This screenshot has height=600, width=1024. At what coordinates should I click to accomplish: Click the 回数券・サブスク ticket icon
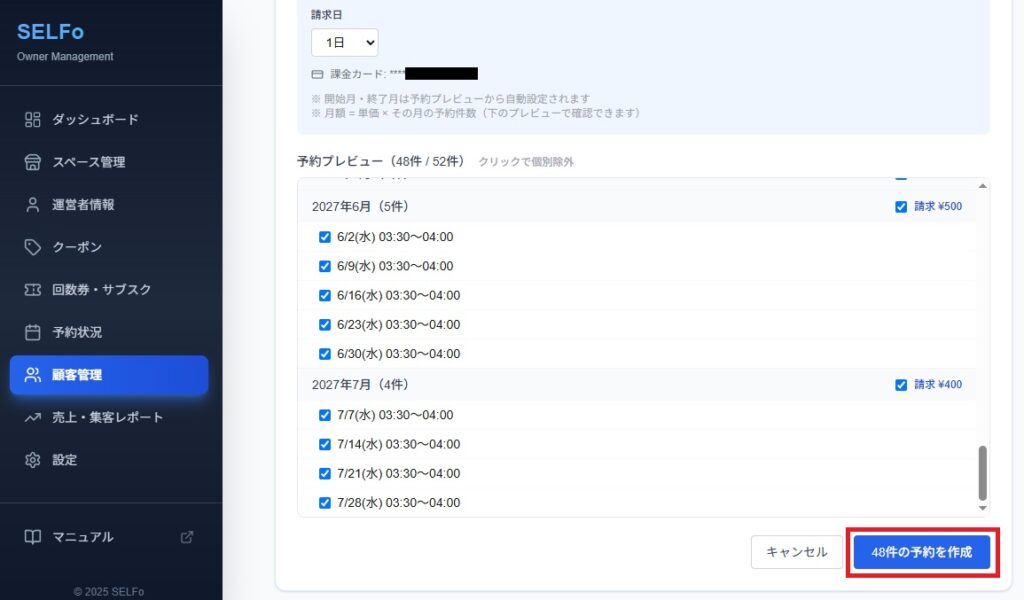[x=33, y=289]
